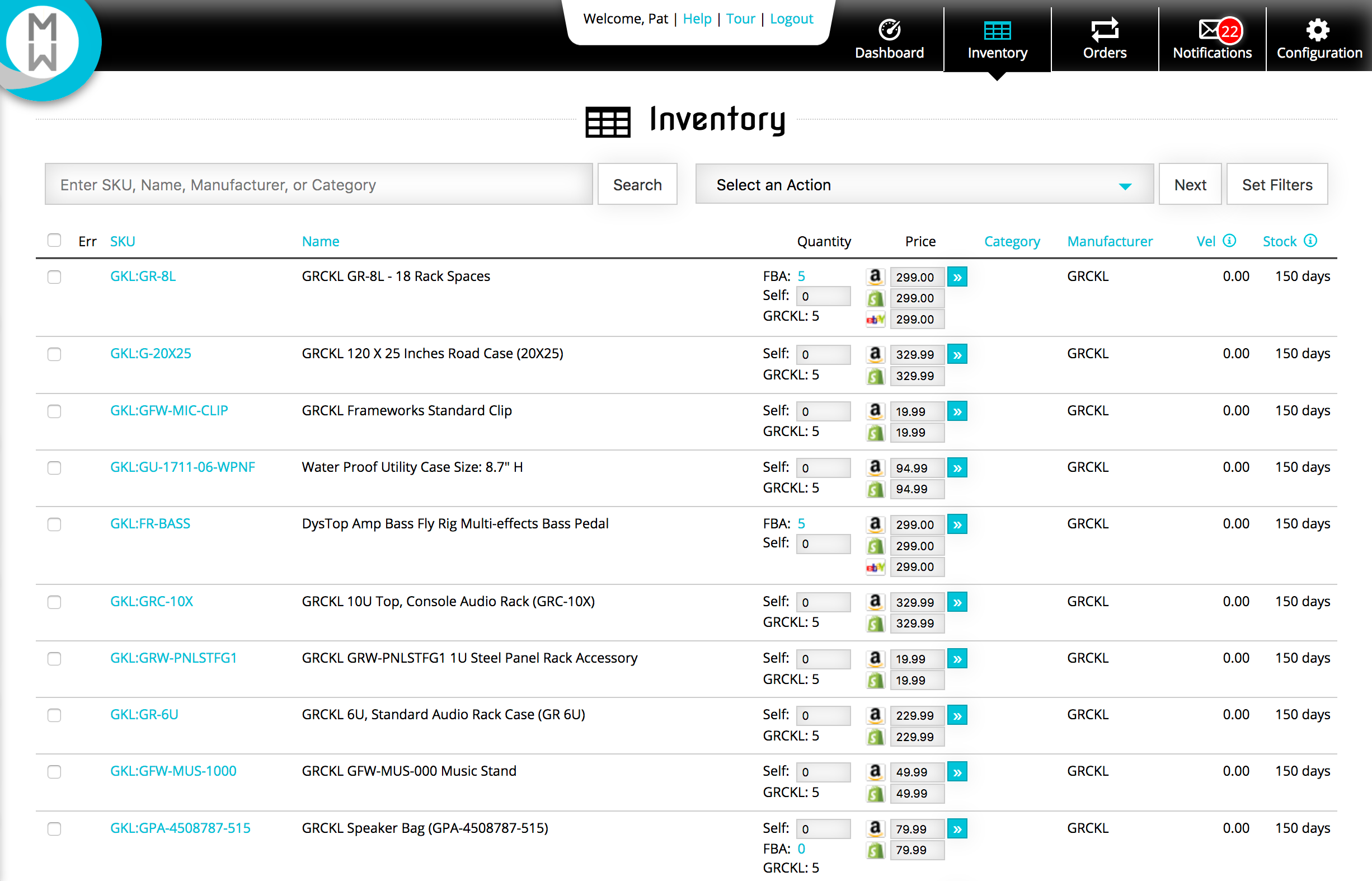Click the SKU search input field
This screenshot has width=1372, height=881.
[x=318, y=185]
